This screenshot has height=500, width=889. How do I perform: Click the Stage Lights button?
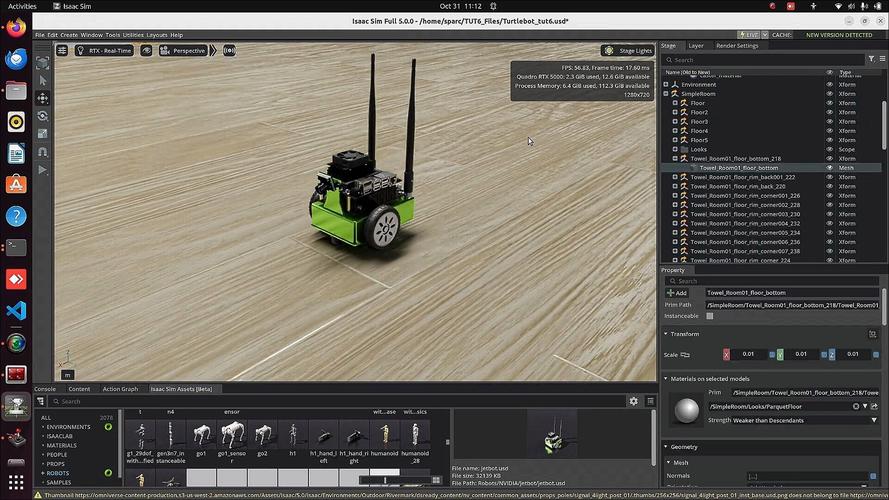628,50
